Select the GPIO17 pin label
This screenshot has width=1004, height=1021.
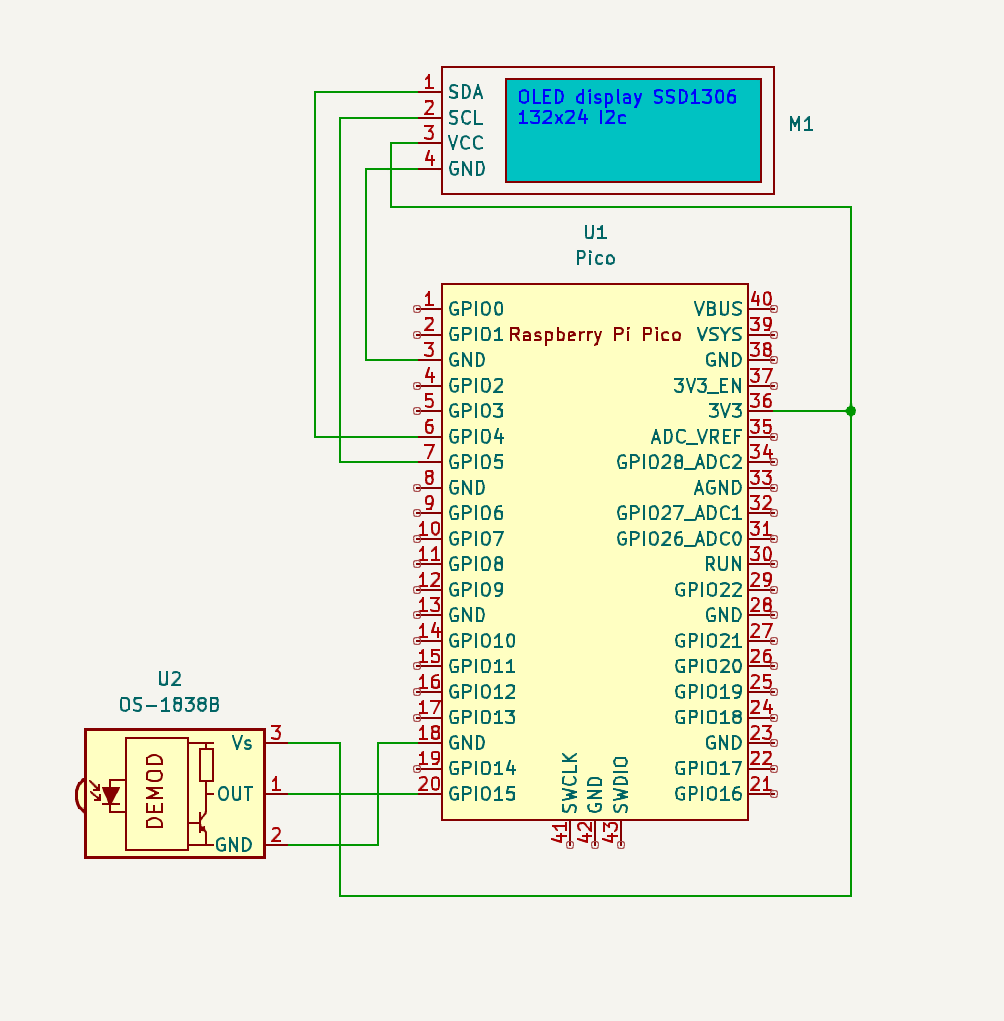(708, 768)
